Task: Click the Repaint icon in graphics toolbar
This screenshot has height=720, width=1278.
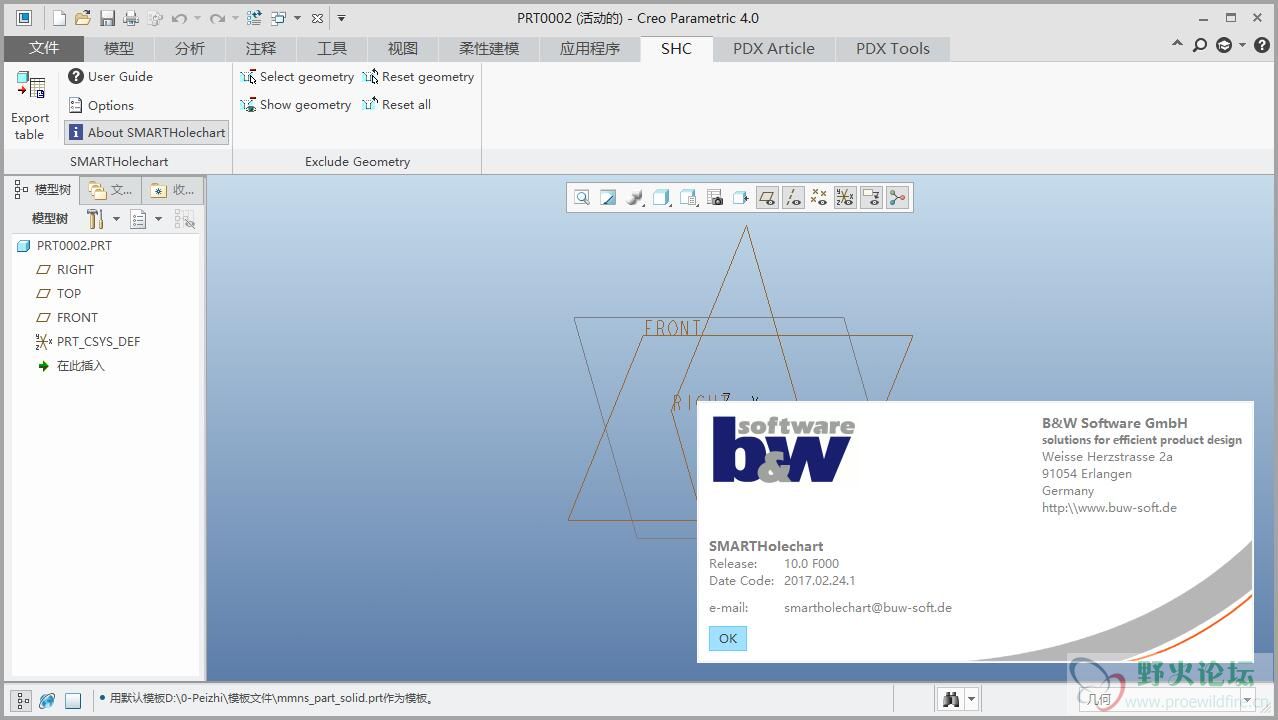Action: (608, 198)
